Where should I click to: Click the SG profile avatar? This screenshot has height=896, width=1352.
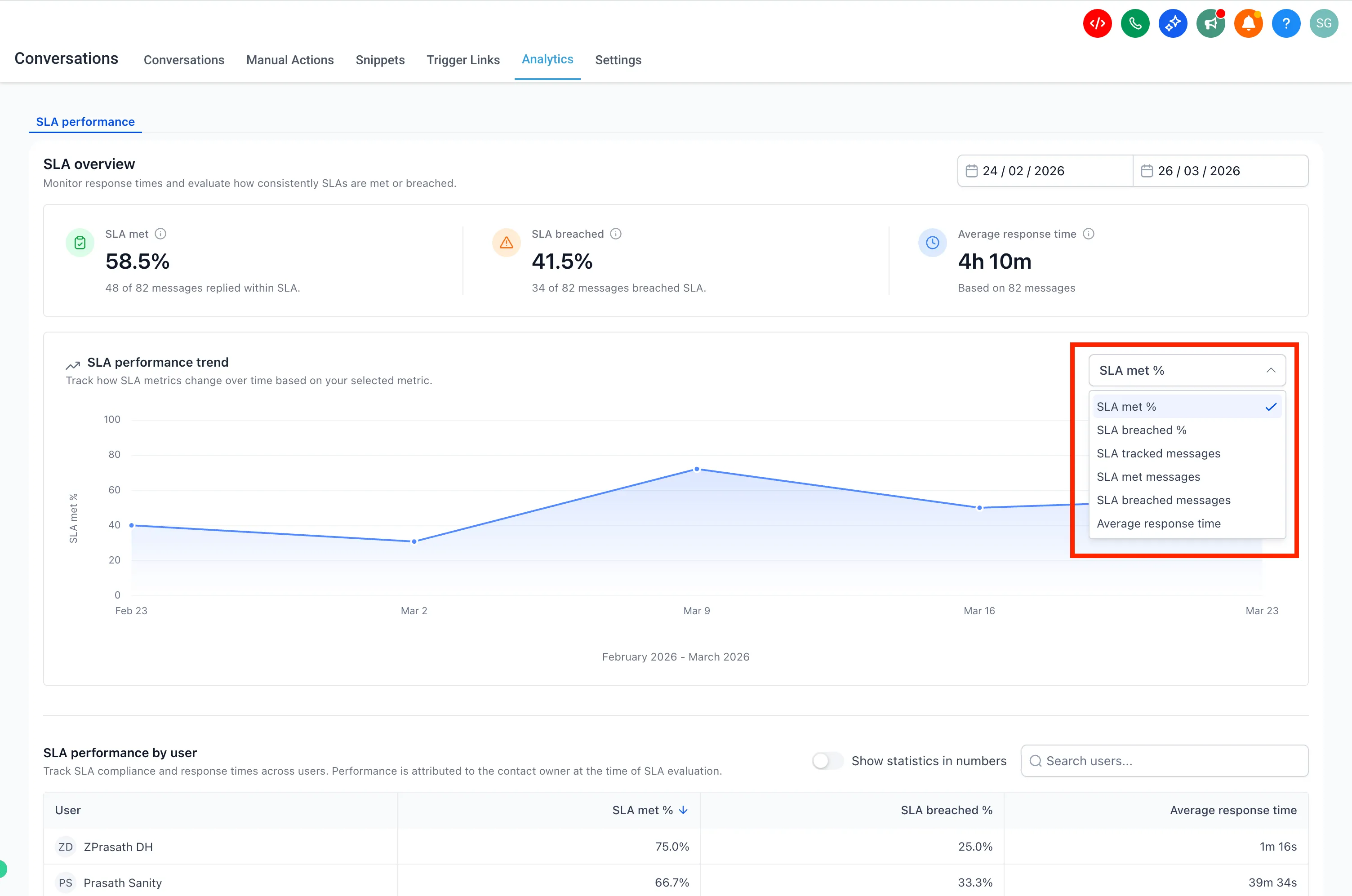click(x=1324, y=23)
